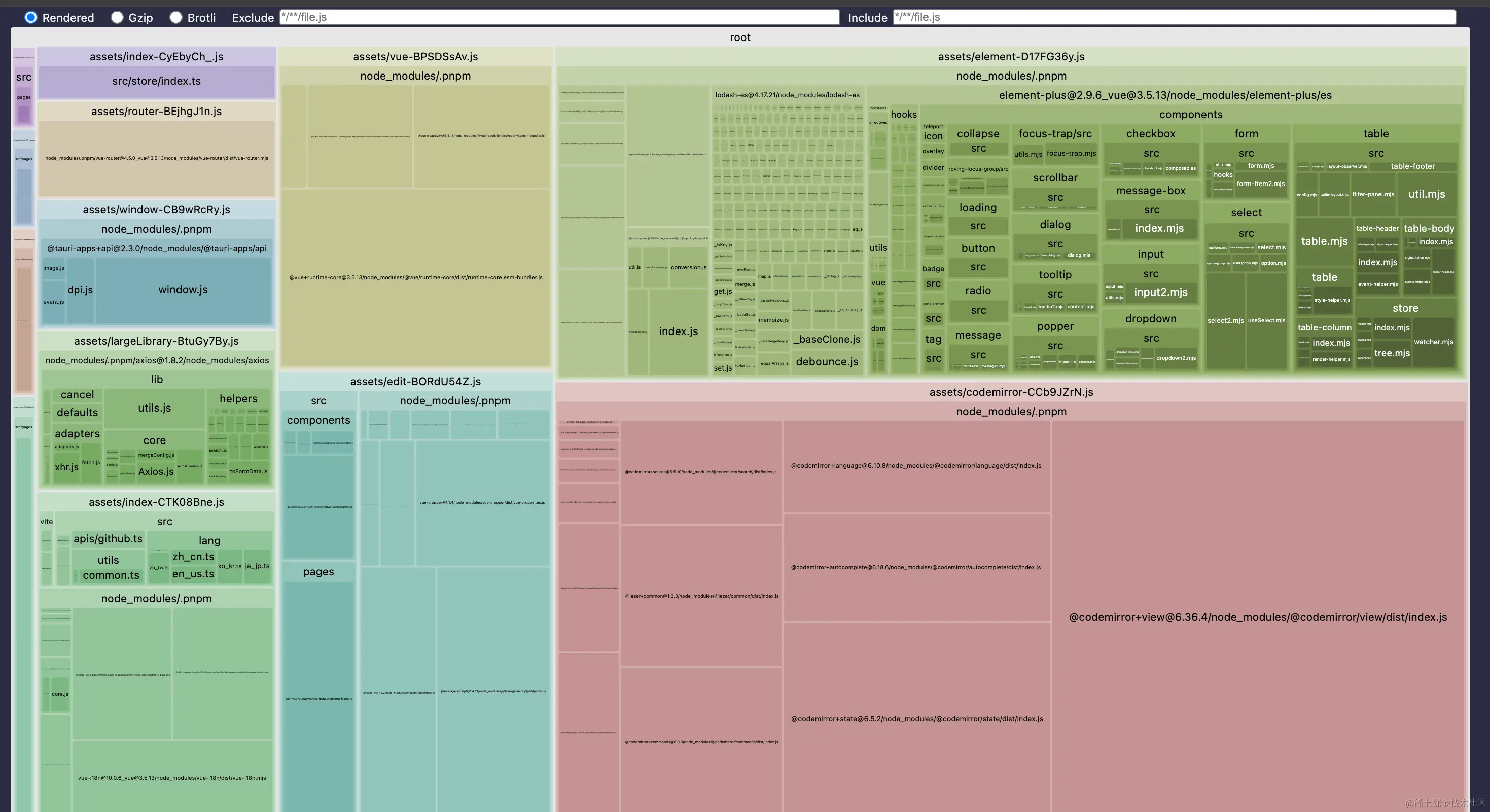Select the Brotli size radio button

coord(176,17)
